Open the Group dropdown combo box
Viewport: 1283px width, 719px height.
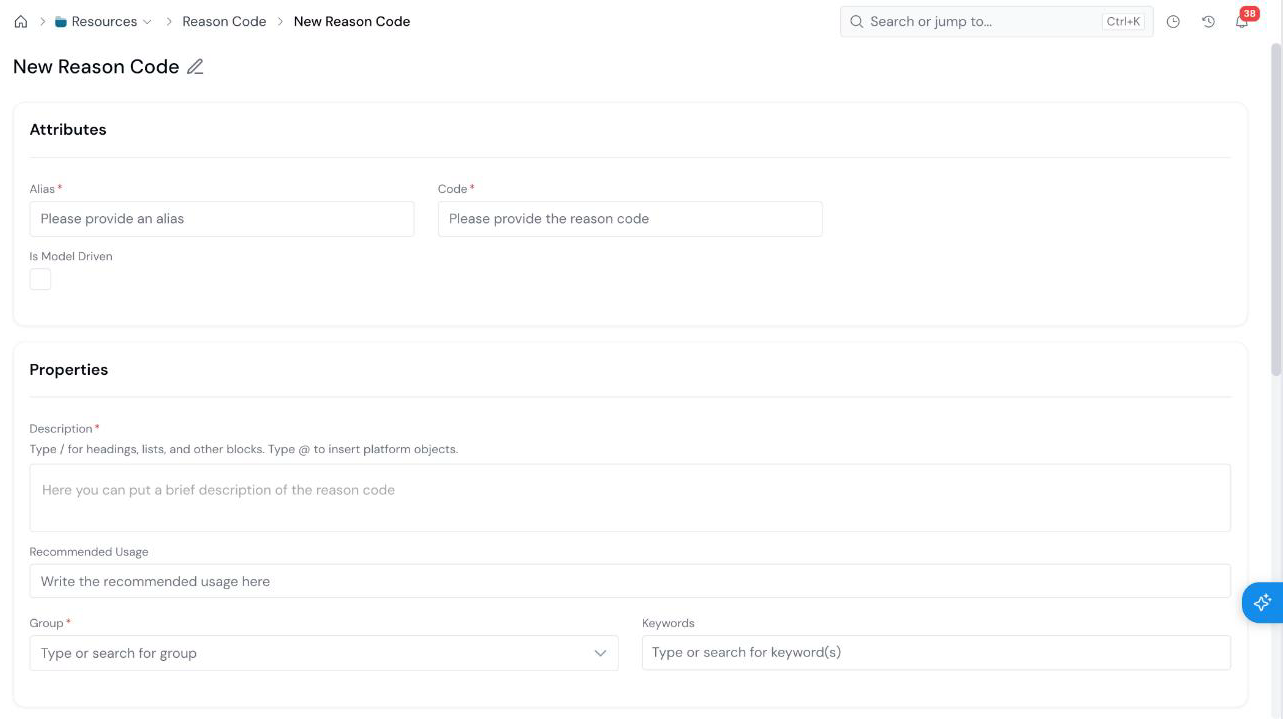[324, 653]
